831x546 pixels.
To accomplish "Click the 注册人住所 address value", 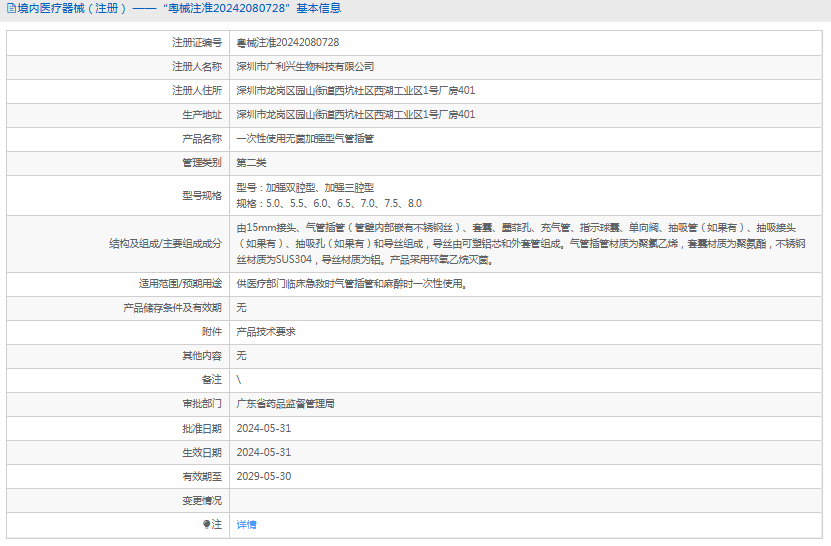I will tap(356, 91).
